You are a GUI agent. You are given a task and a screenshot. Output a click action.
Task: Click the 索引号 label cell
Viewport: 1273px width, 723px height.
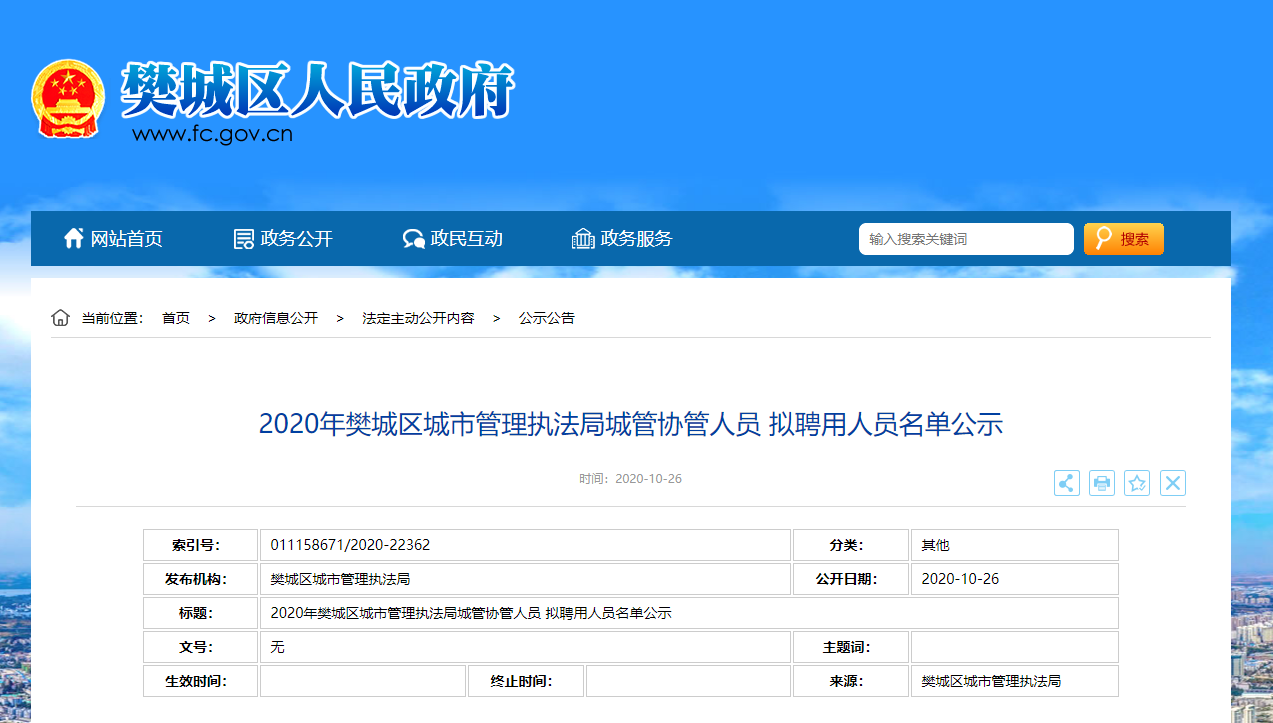pos(201,545)
